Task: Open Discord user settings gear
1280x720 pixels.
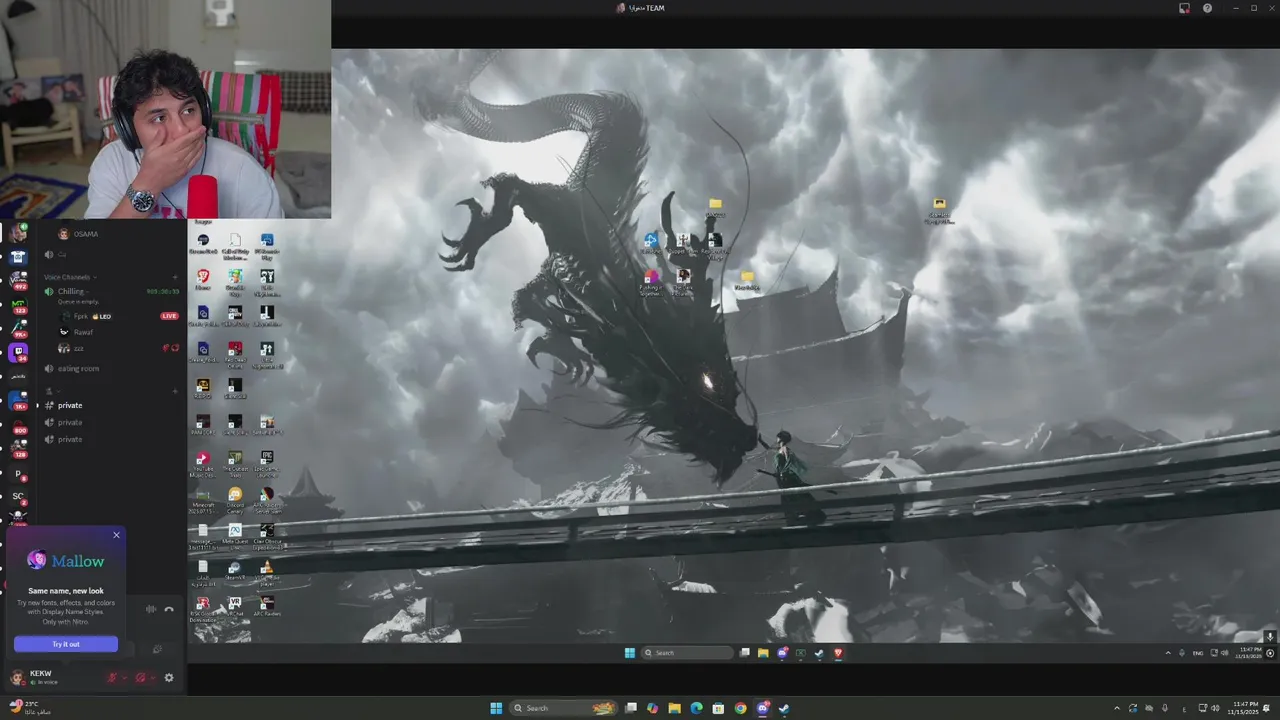Action: (169, 678)
